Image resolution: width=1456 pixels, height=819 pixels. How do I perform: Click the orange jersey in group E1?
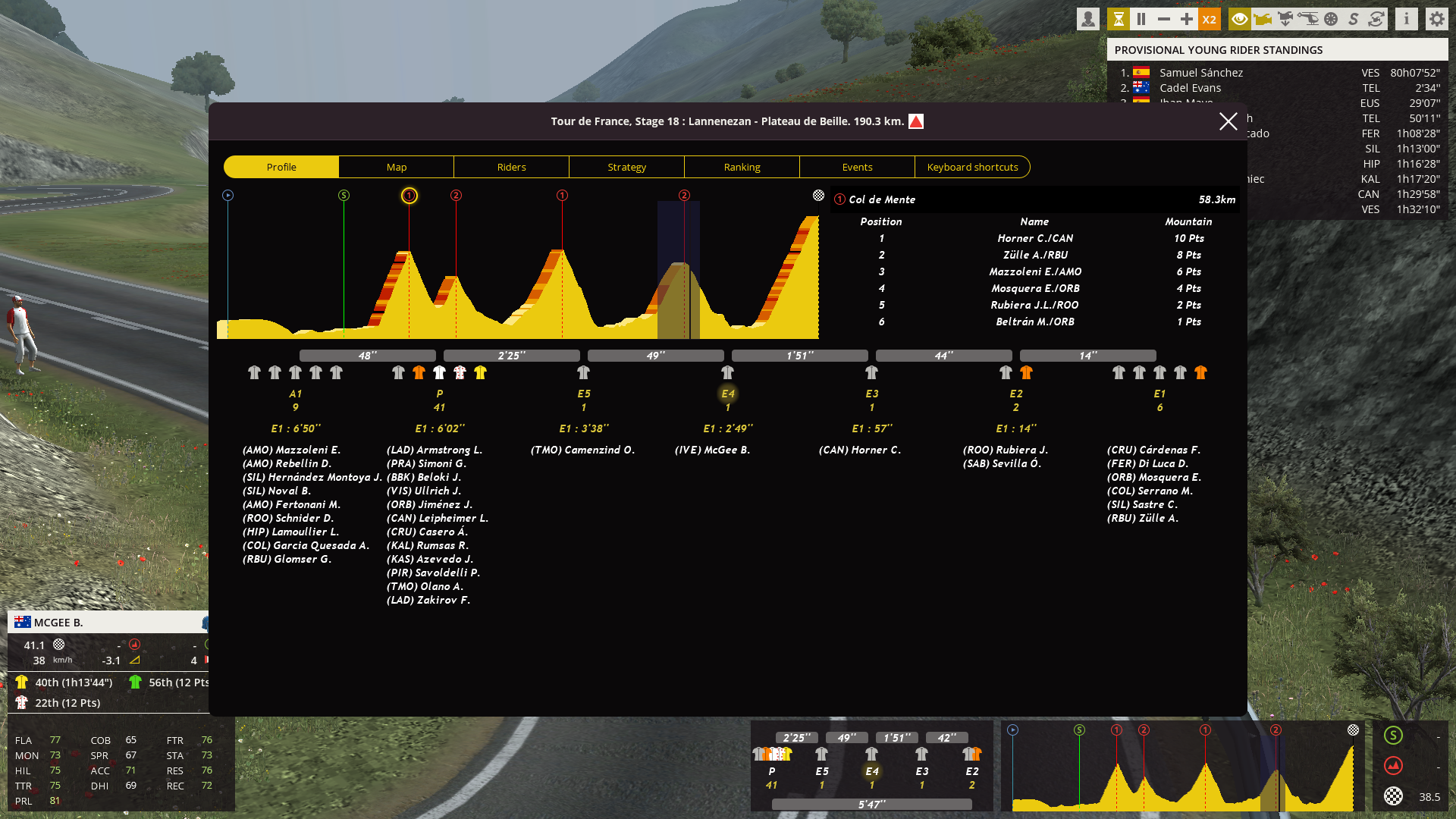[x=1200, y=372]
